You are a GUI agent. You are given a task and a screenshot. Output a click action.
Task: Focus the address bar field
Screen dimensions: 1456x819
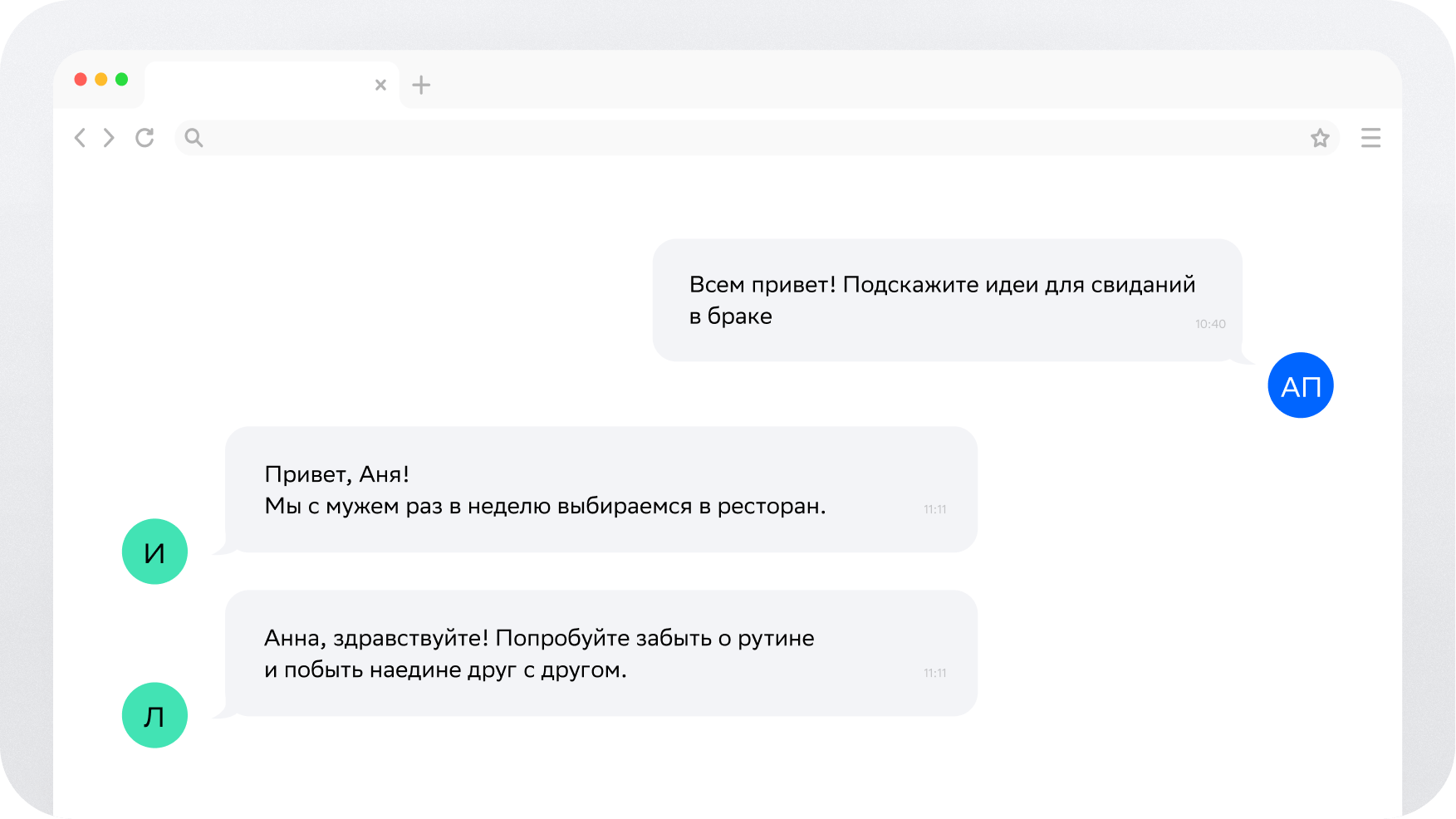coord(748,138)
